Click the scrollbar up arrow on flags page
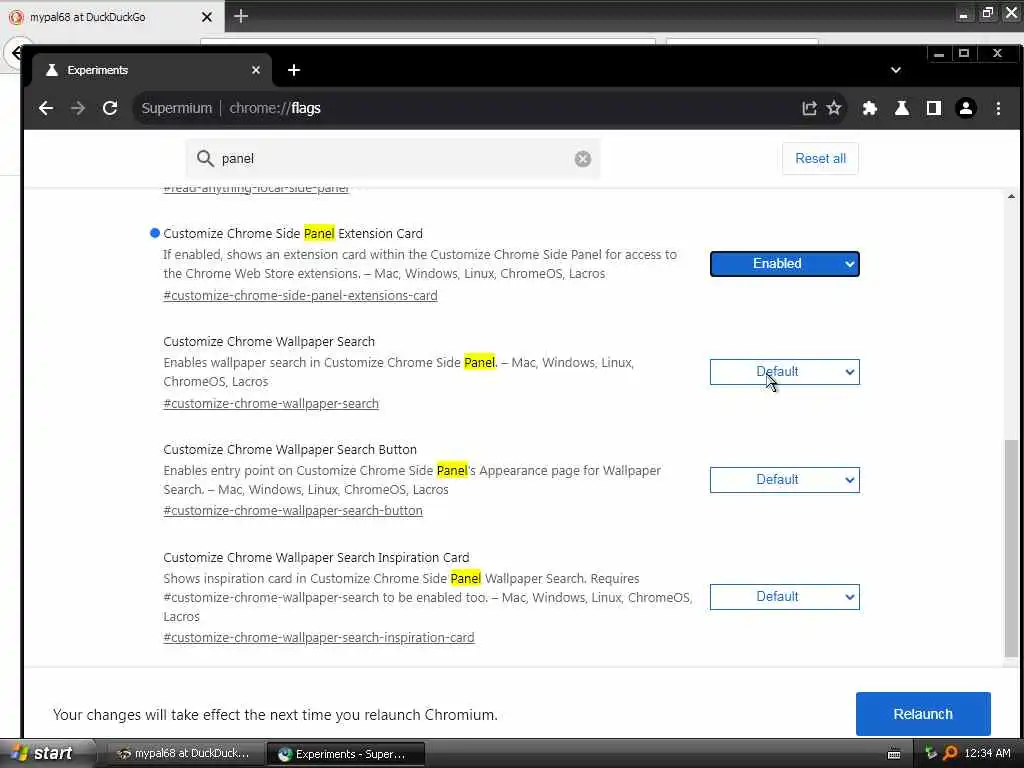Image resolution: width=1024 pixels, height=768 pixels. point(1011,196)
